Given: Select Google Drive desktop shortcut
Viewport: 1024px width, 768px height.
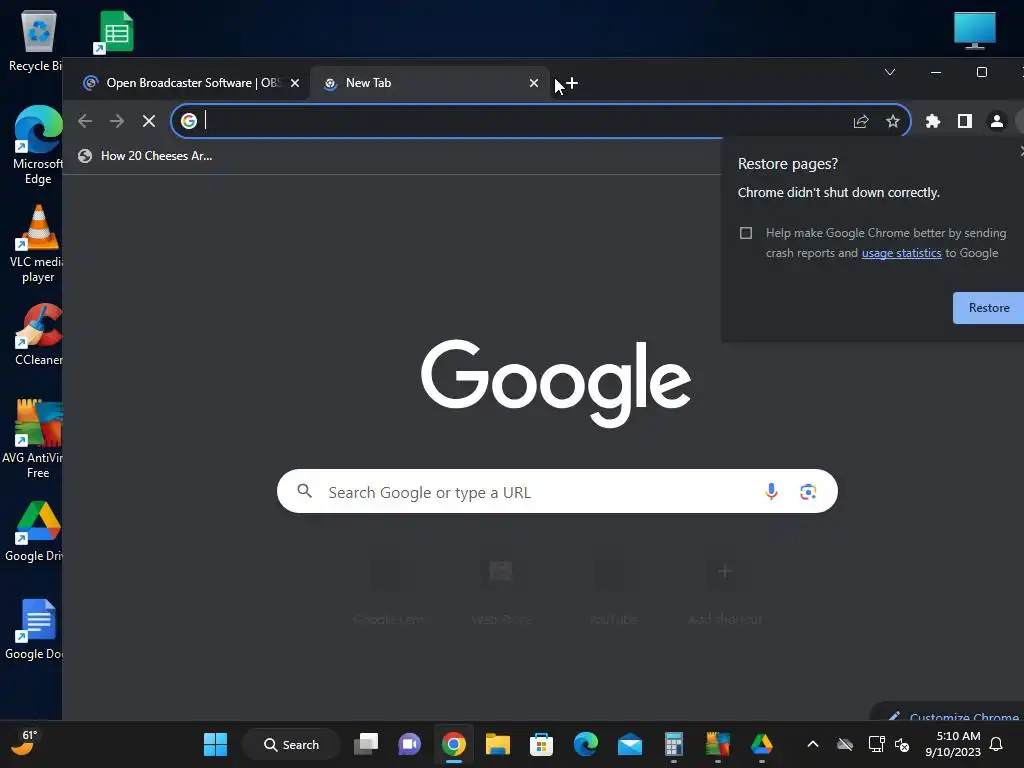Looking at the screenshot, I should coord(35,532).
